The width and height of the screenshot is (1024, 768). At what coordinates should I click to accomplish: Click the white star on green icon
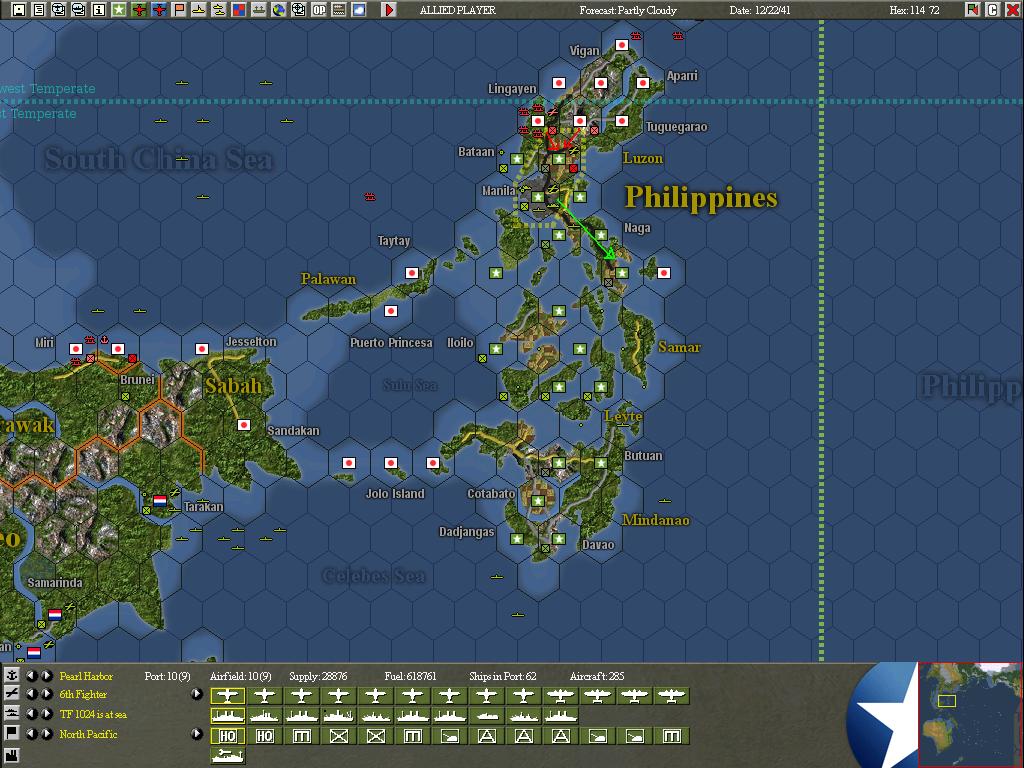tap(119, 10)
